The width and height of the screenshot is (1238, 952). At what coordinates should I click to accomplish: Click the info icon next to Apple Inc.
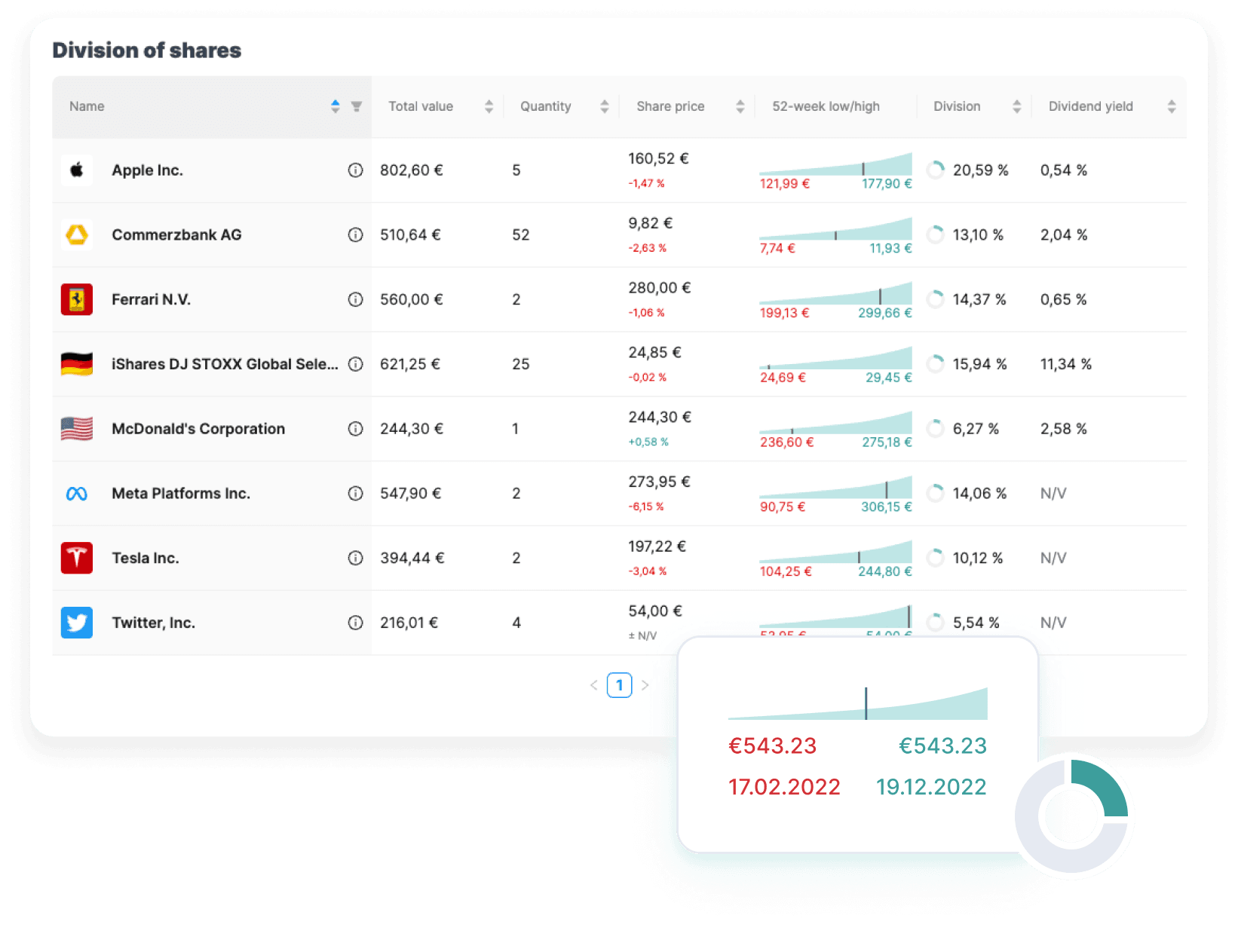tap(355, 170)
